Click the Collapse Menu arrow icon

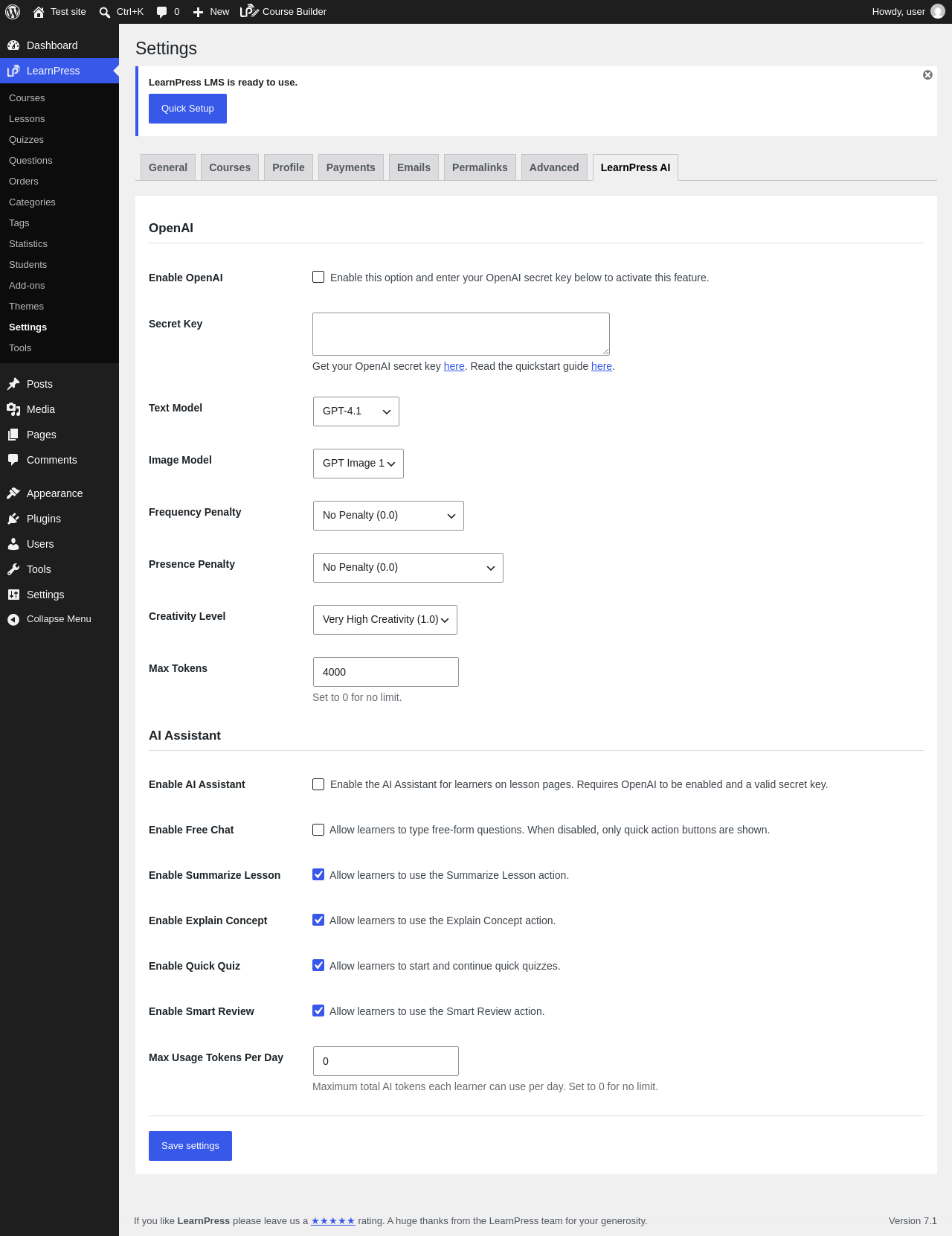[13, 619]
